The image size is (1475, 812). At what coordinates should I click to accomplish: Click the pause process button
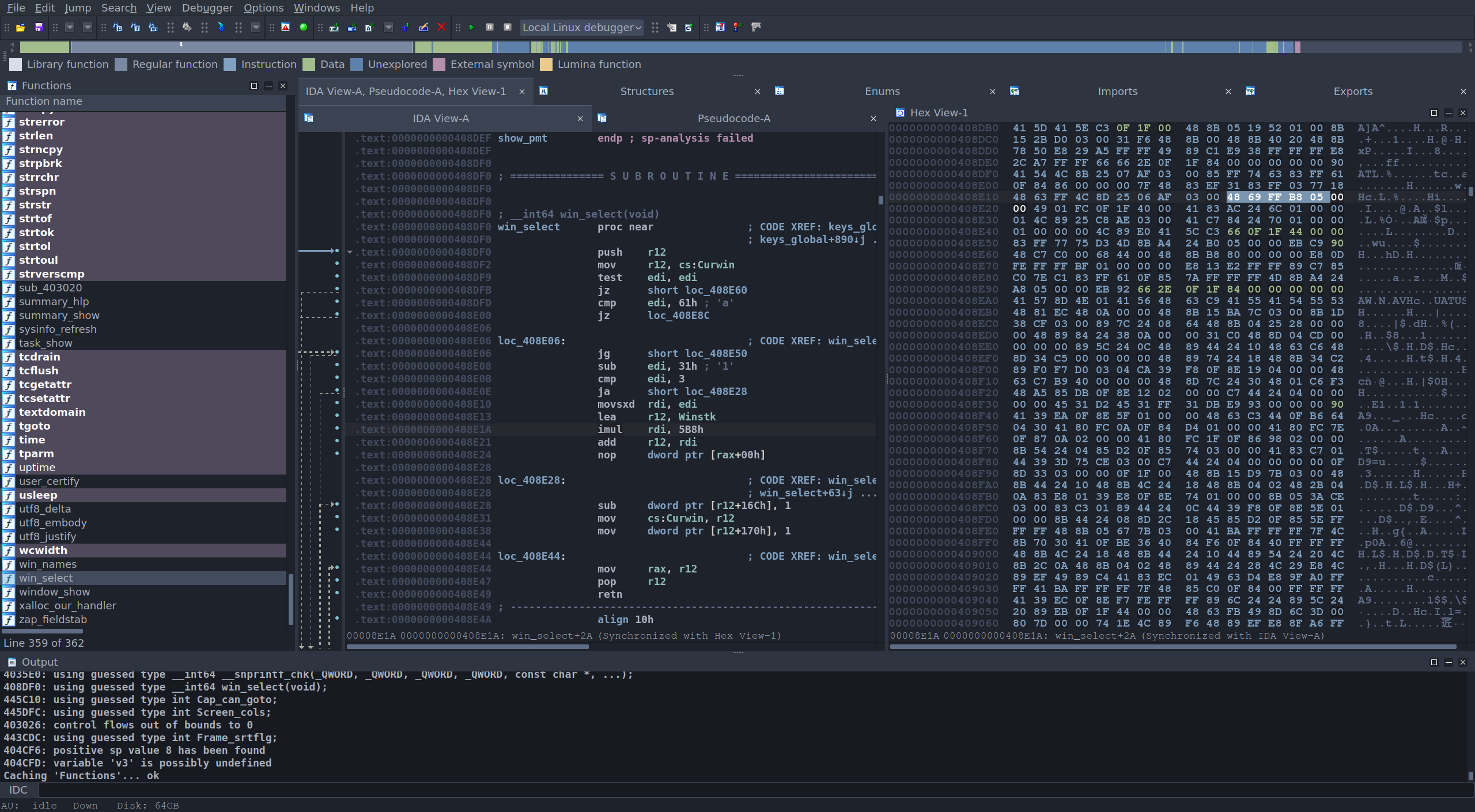click(x=489, y=27)
